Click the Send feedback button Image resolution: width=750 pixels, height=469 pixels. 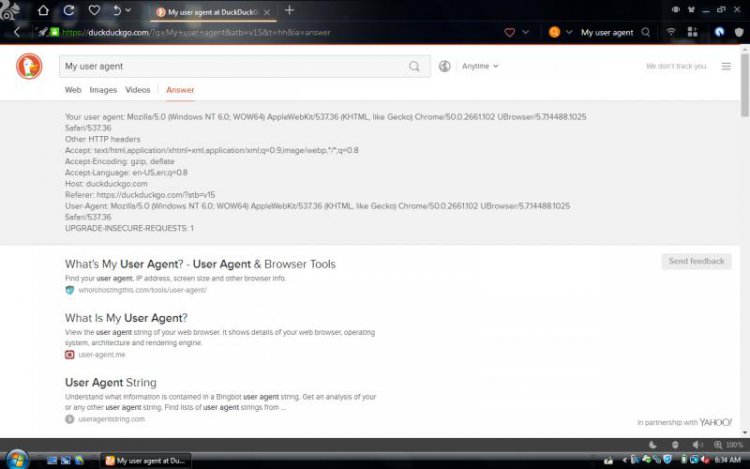[696, 261]
